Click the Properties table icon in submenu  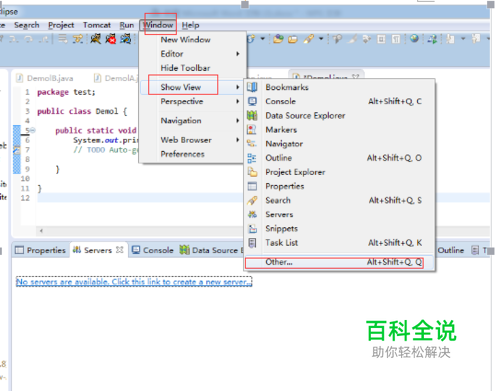click(x=252, y=186)
